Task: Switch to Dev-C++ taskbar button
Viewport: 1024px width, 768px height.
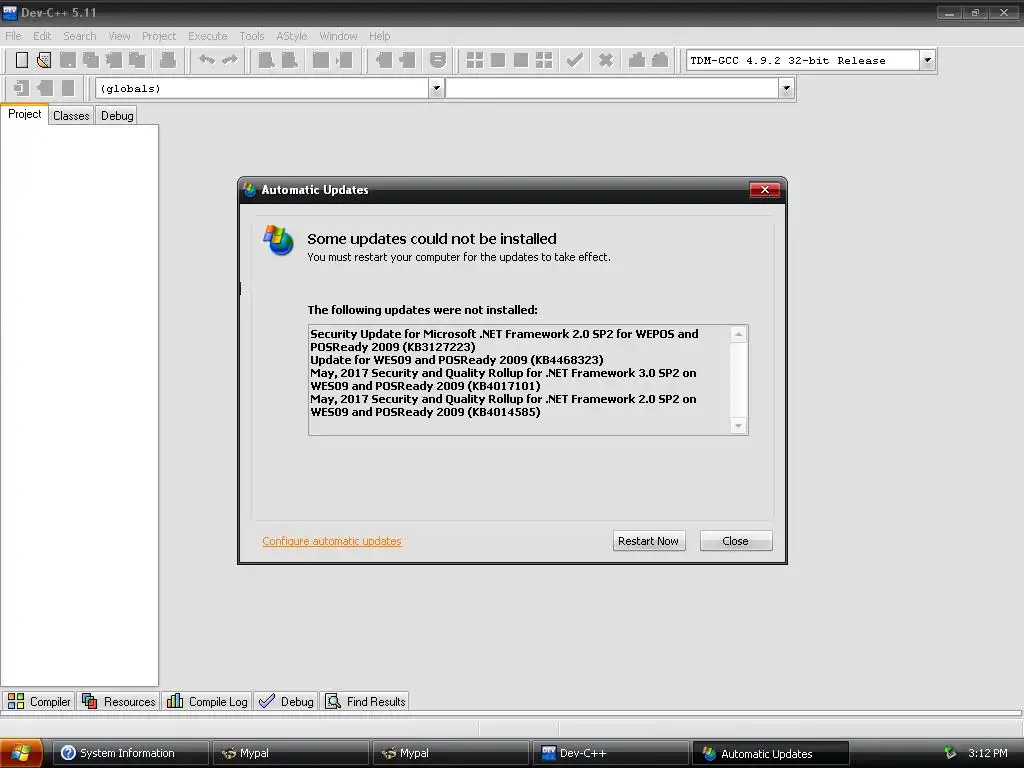Action: pyautogui.click(x=611, y=753)
